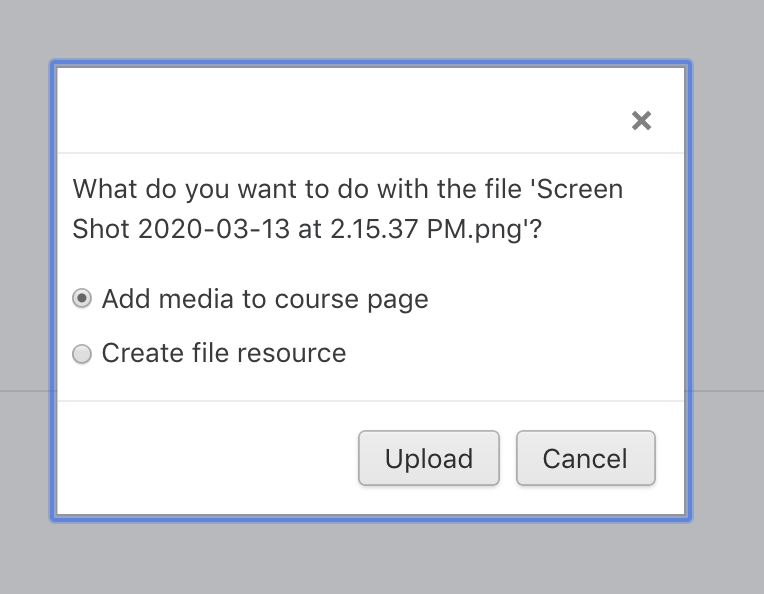Click the gray overlay right of the dialog
764x594 pixels.
(728, 292)
